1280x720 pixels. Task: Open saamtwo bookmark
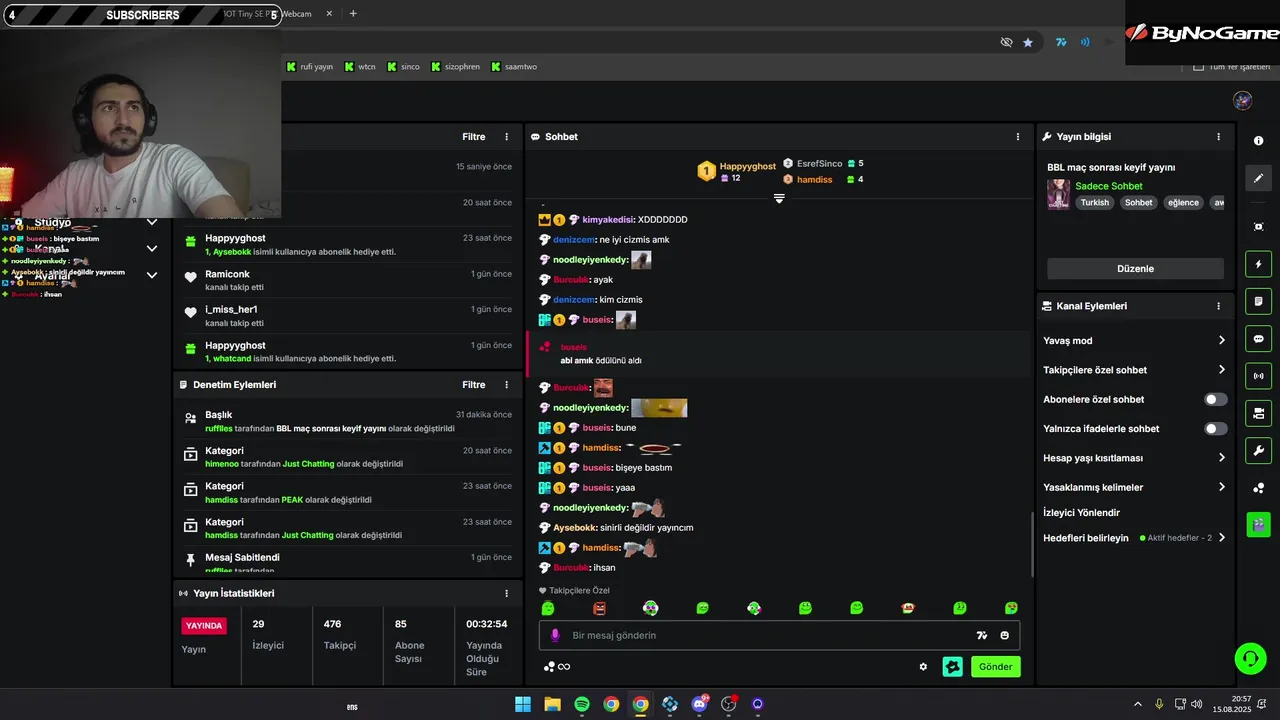[x=514, y=67]
